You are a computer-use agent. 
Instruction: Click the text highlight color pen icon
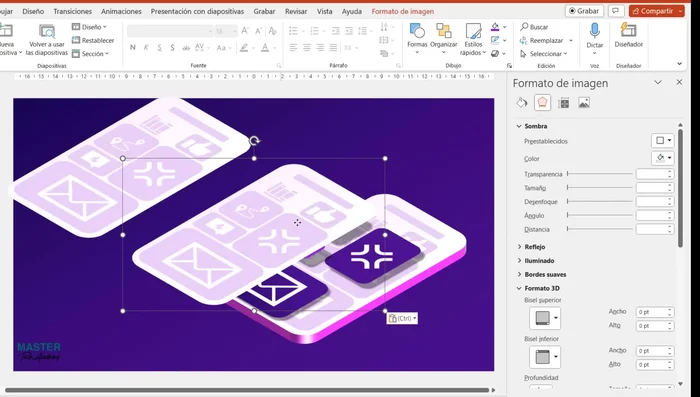(x=244, y=47)
